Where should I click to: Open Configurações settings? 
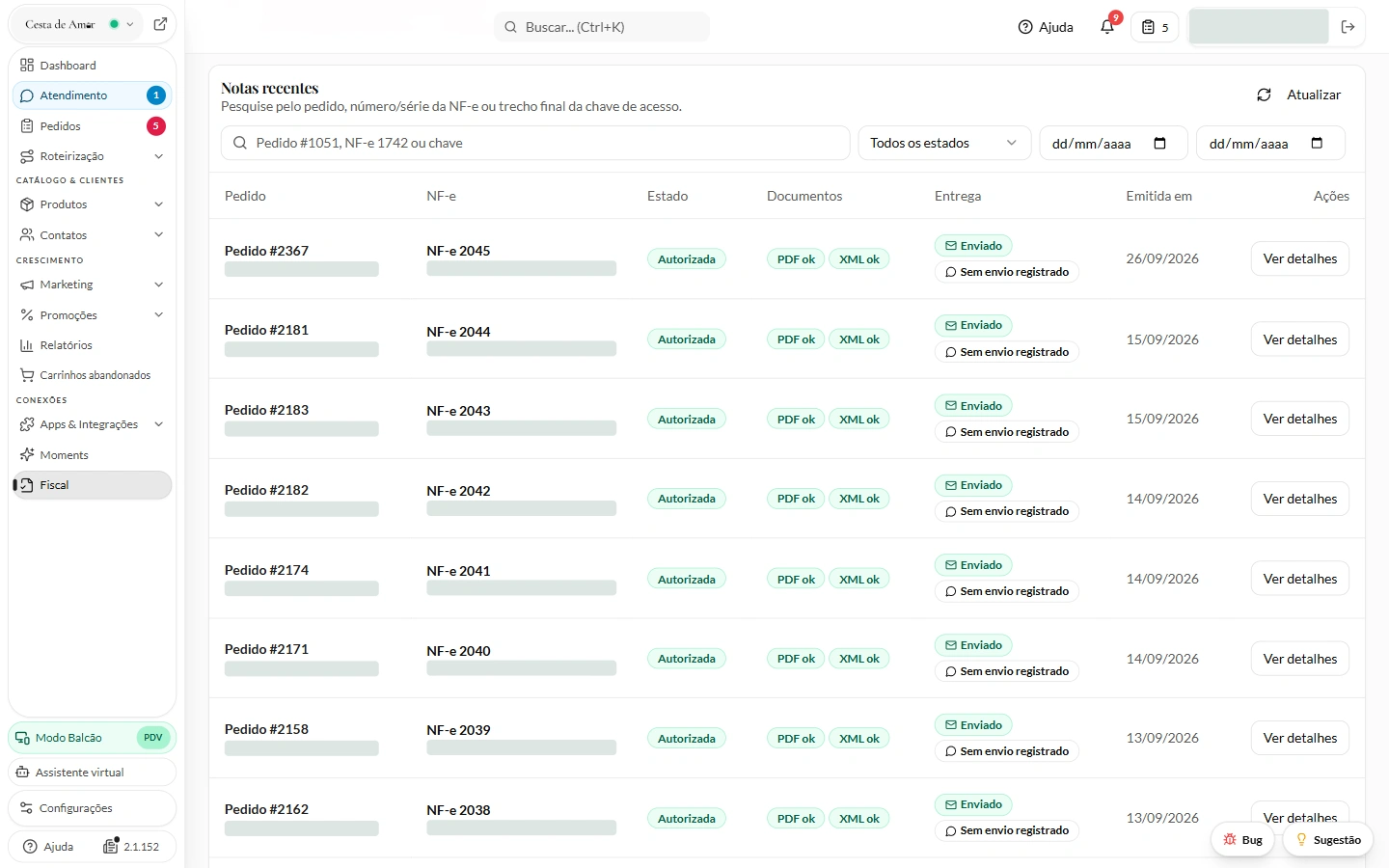pyautogui.click(x=92, y=808)
